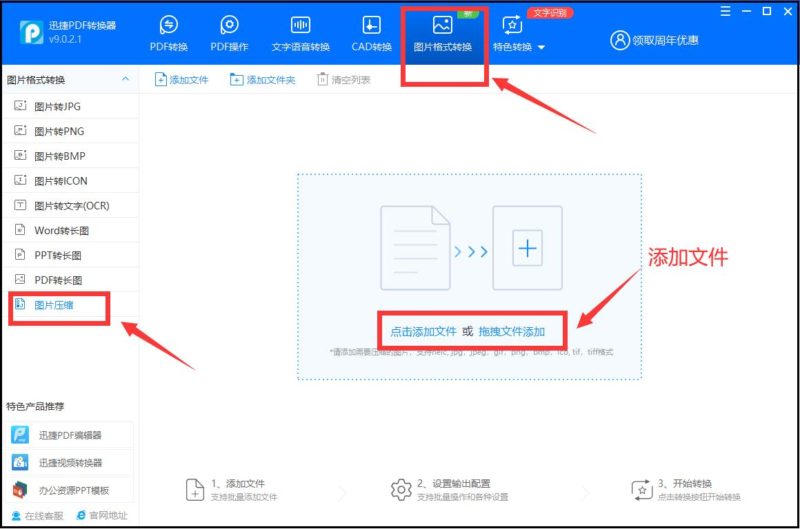This screenshot has width=800, height=529.
Task: Open 文字语音转换 from top toolbar
Action: [x=300, y=33]
